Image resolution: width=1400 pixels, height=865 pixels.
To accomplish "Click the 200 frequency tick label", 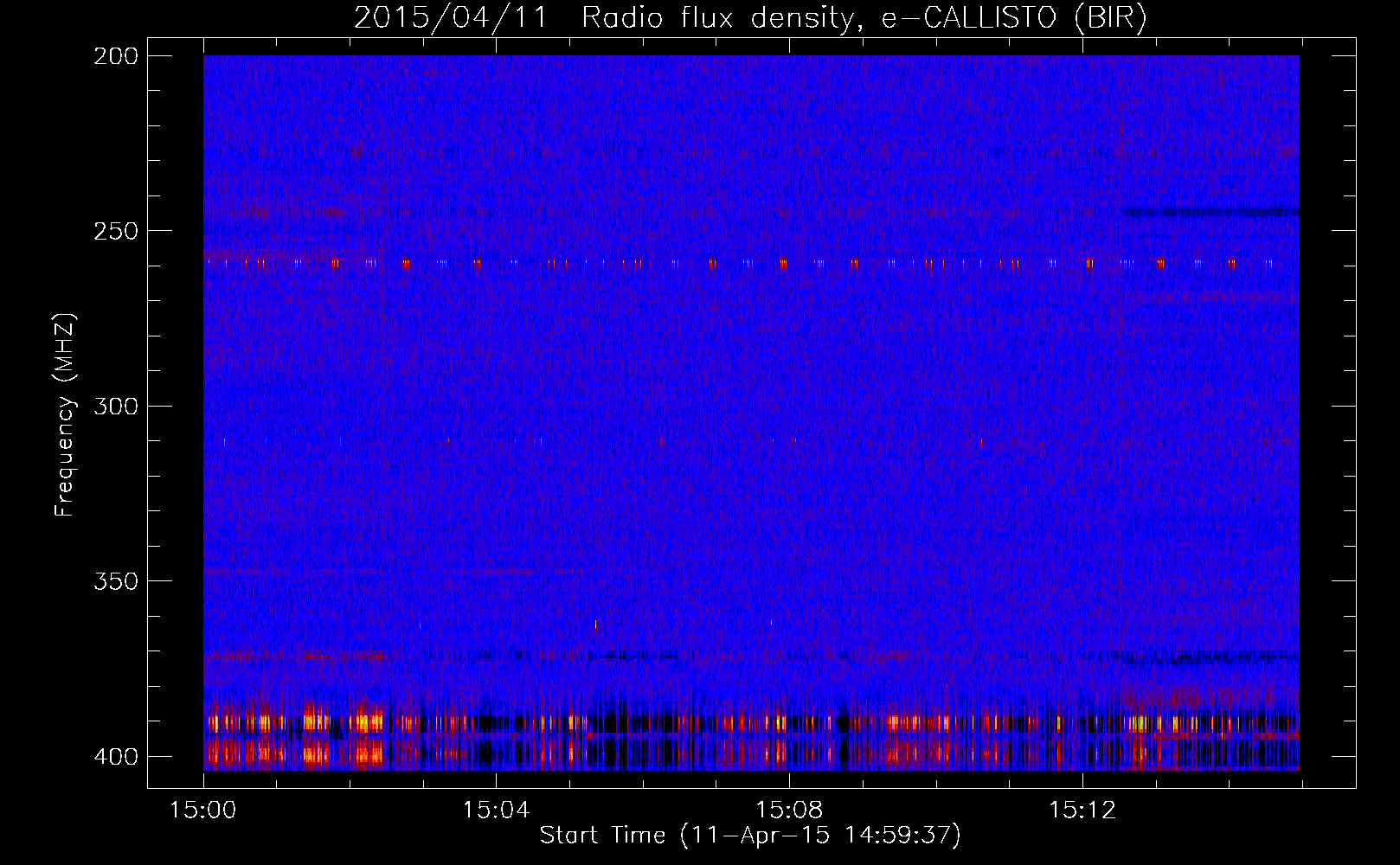I will [116, 55].
